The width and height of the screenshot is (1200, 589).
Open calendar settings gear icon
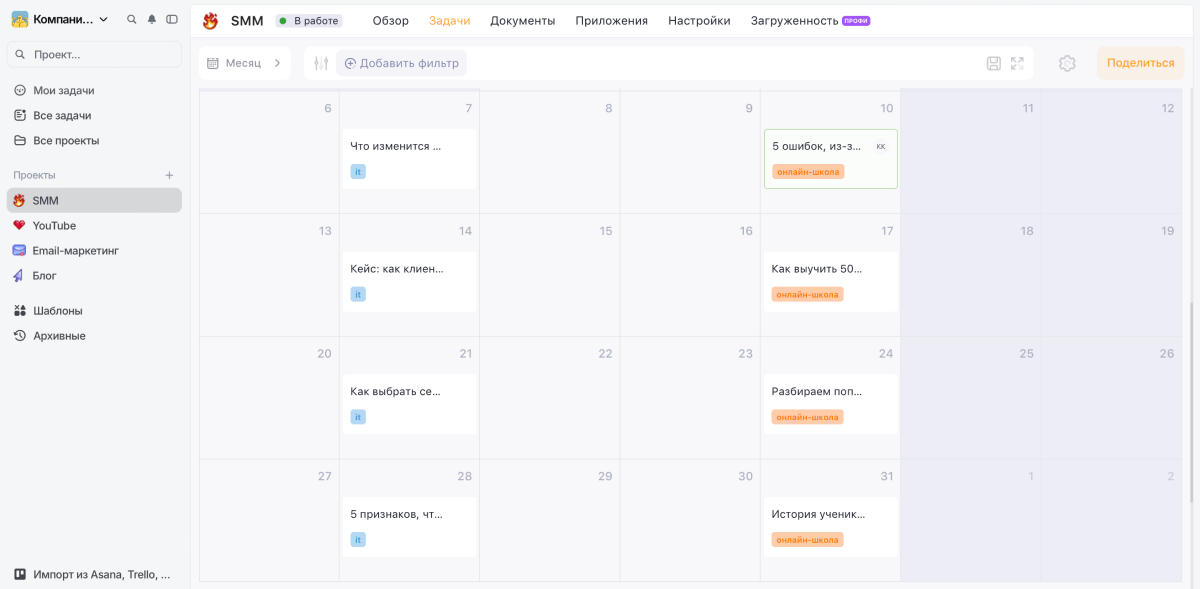pos(1067,63)
